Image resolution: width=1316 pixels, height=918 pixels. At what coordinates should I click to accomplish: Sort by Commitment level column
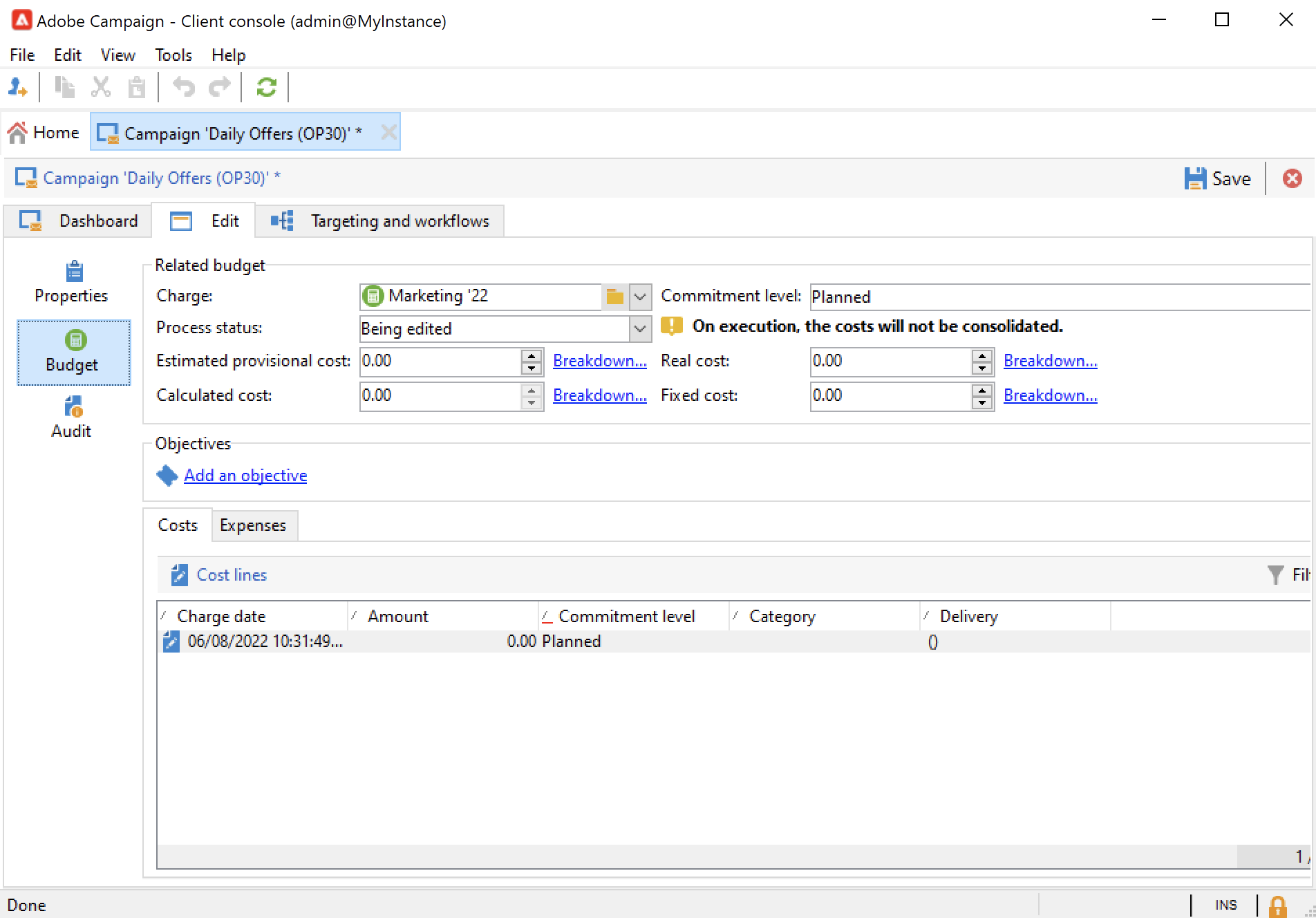coord(634,617)
